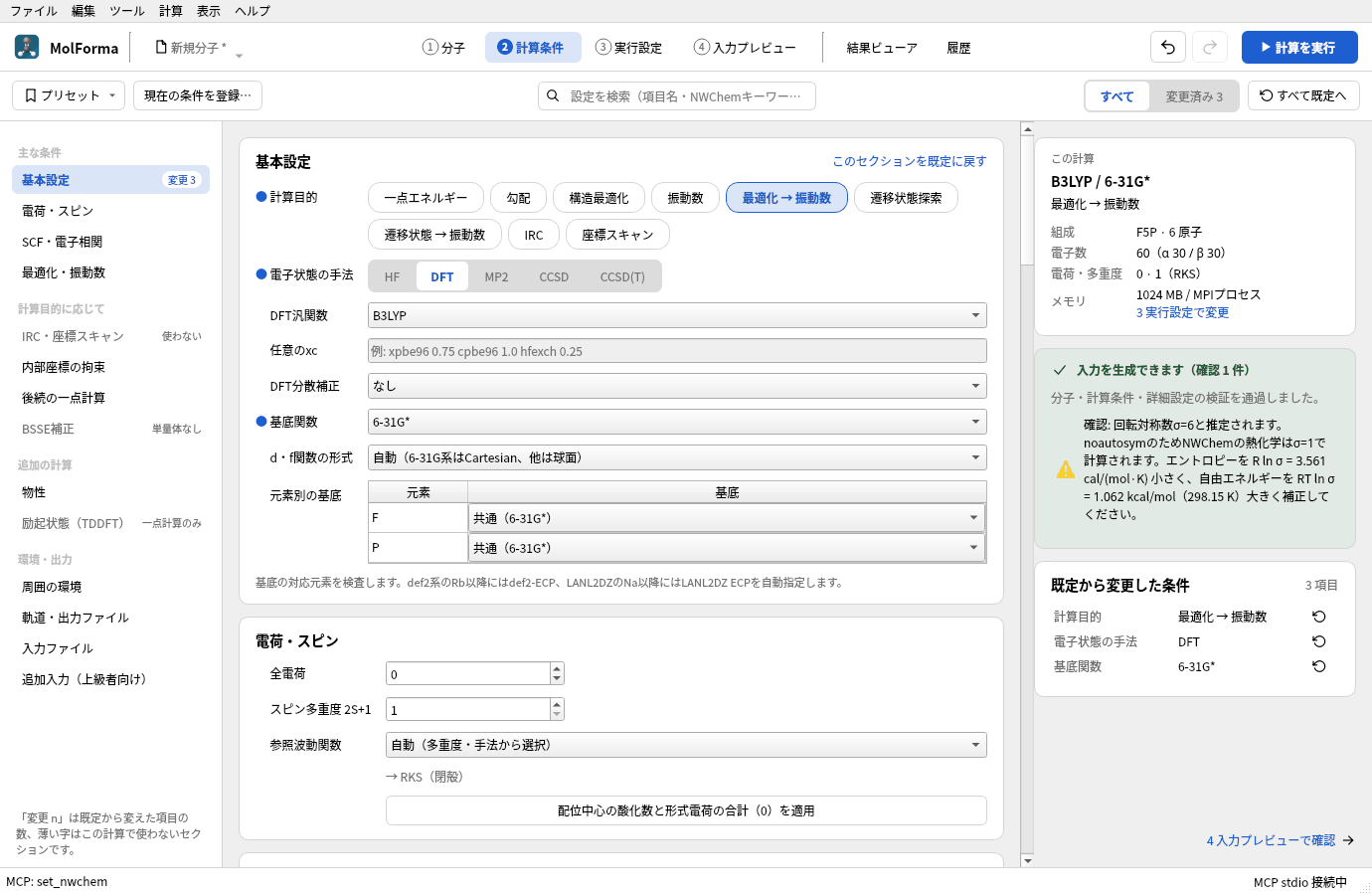Decrease the 全電荷 value with down arrow
Image resolution: width=1372 pixels, height=895 pixels.
[x=557, y=679]
